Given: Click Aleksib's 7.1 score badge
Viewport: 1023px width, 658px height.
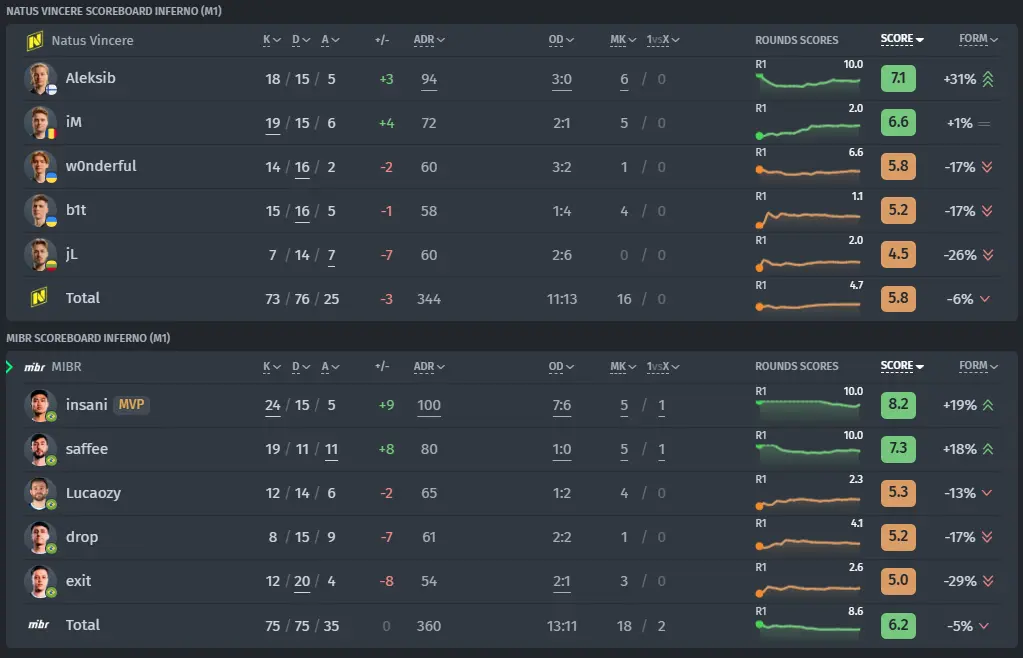Looking at the screenshot, I should pos(898,78).
